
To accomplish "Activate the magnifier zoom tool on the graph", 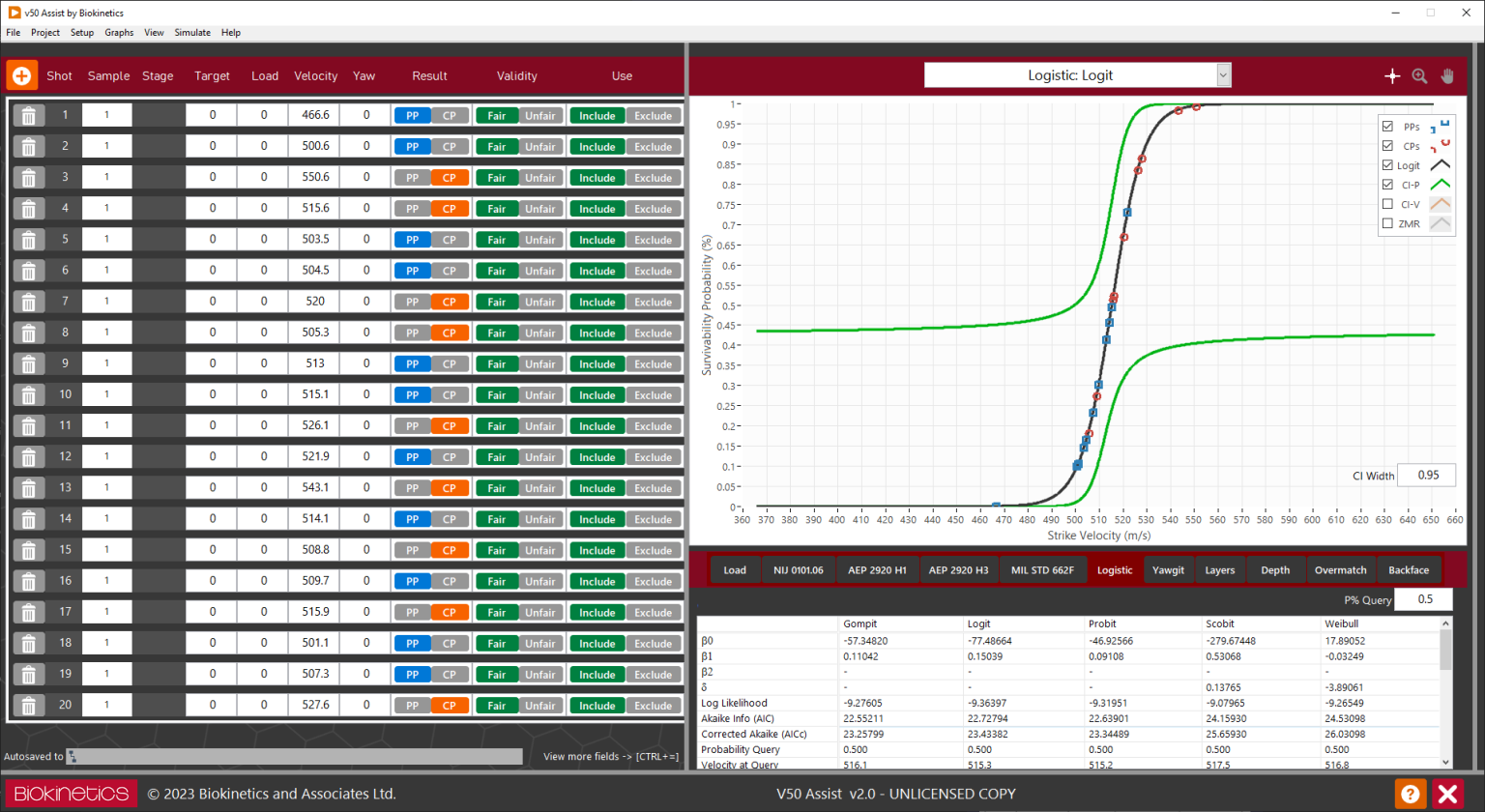I will click(1420, 75).
